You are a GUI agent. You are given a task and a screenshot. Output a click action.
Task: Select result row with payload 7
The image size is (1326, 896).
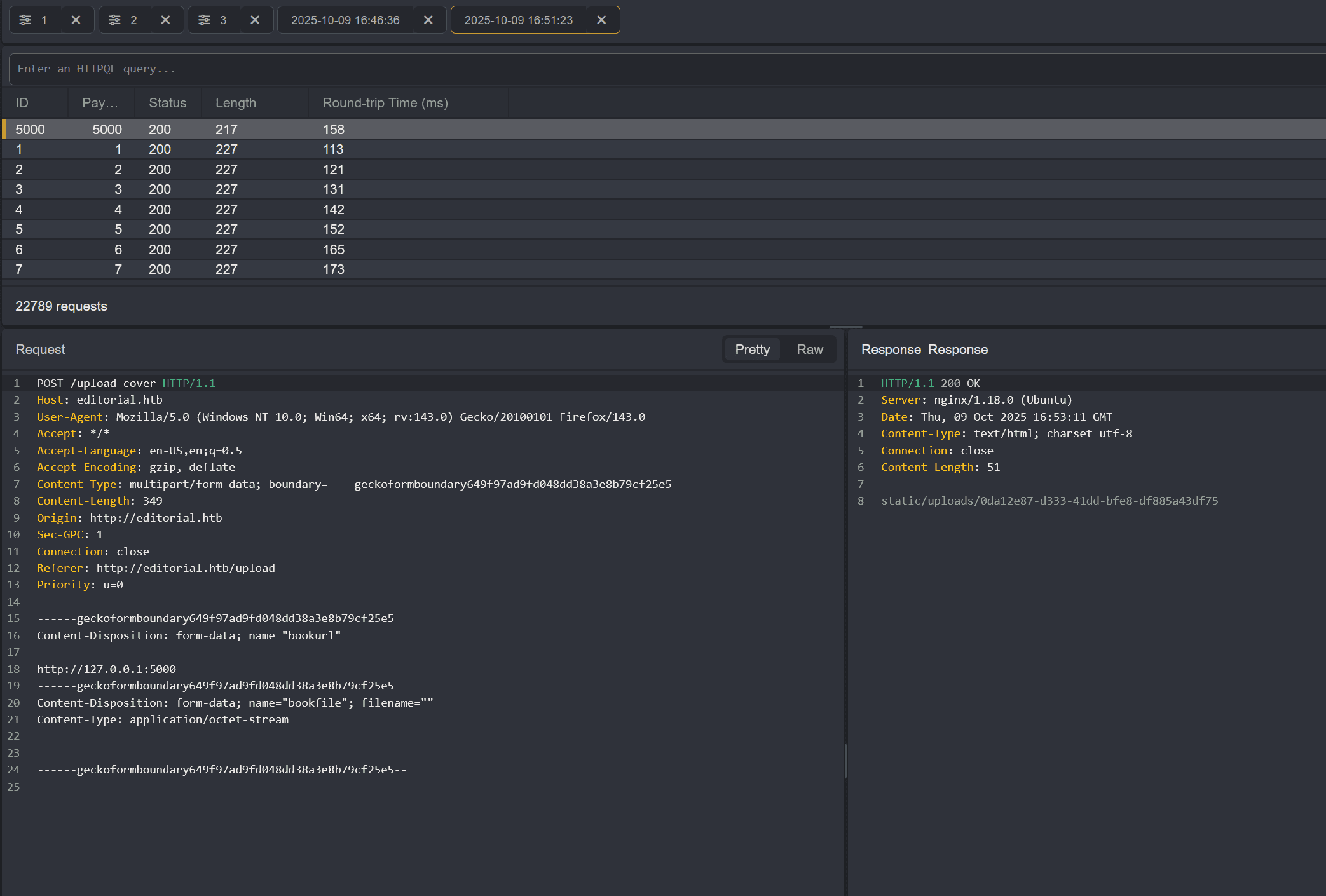click(x=118, y=269)
